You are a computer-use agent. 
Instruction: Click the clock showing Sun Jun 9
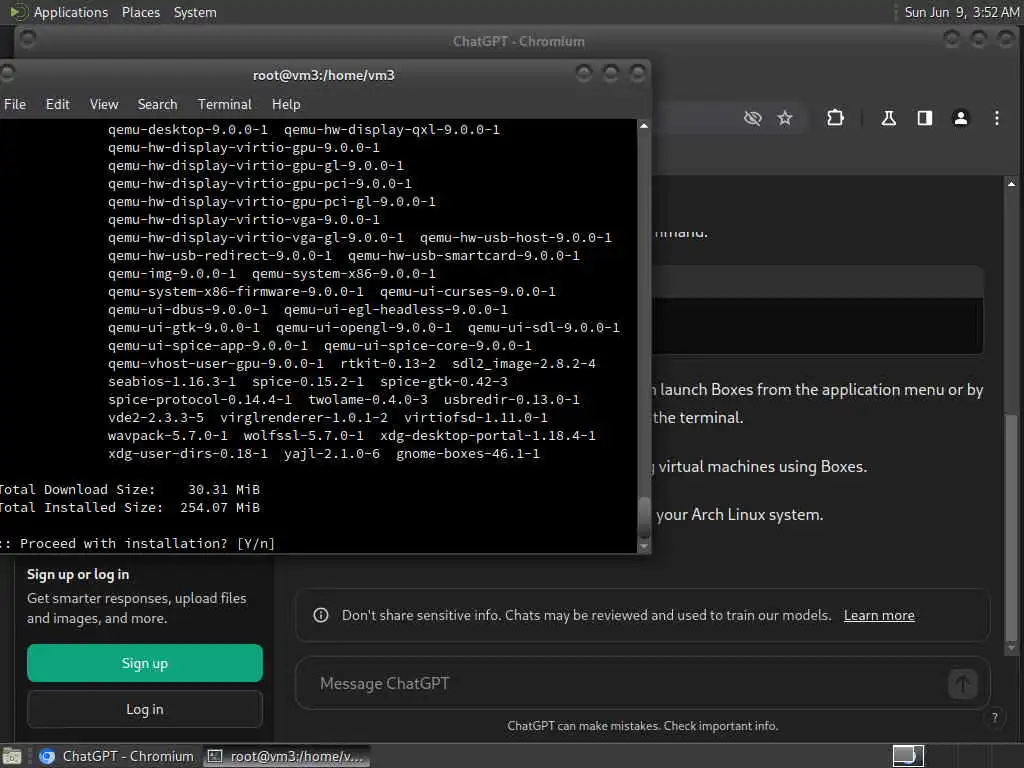click(961, 12)
